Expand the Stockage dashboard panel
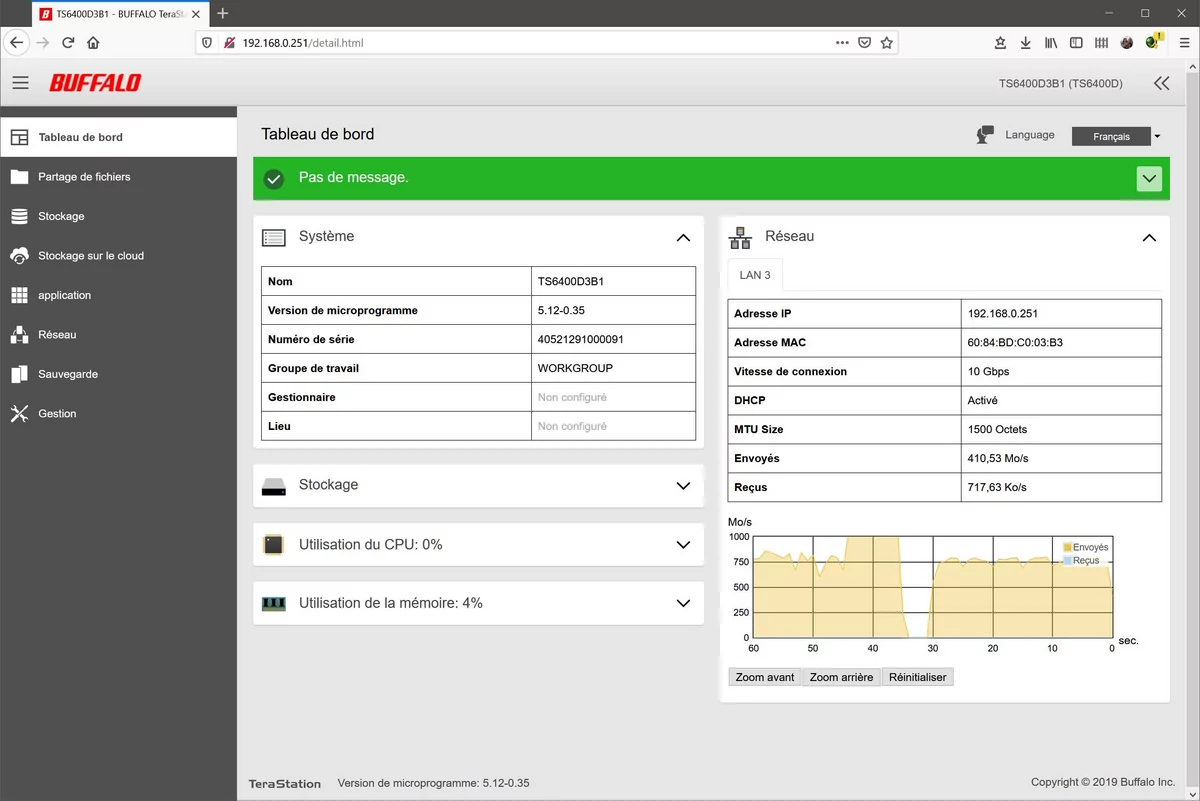1200x801 pixels. [683, 486]
